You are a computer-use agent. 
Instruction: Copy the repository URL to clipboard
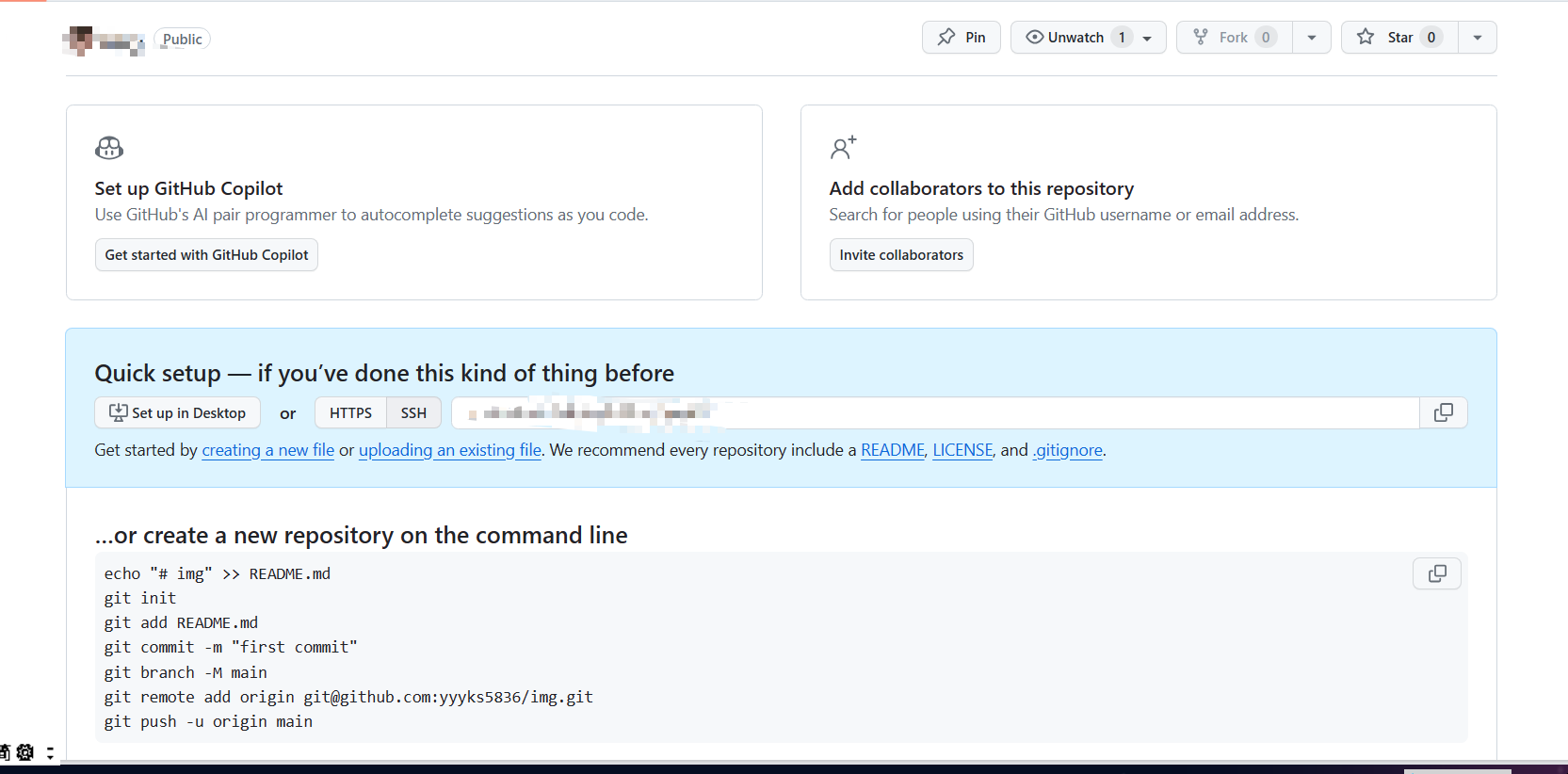tap(1443, 413)
